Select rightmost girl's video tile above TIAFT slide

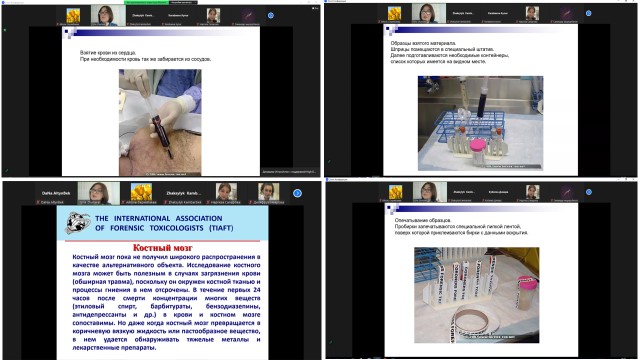(x=269, y=193)
